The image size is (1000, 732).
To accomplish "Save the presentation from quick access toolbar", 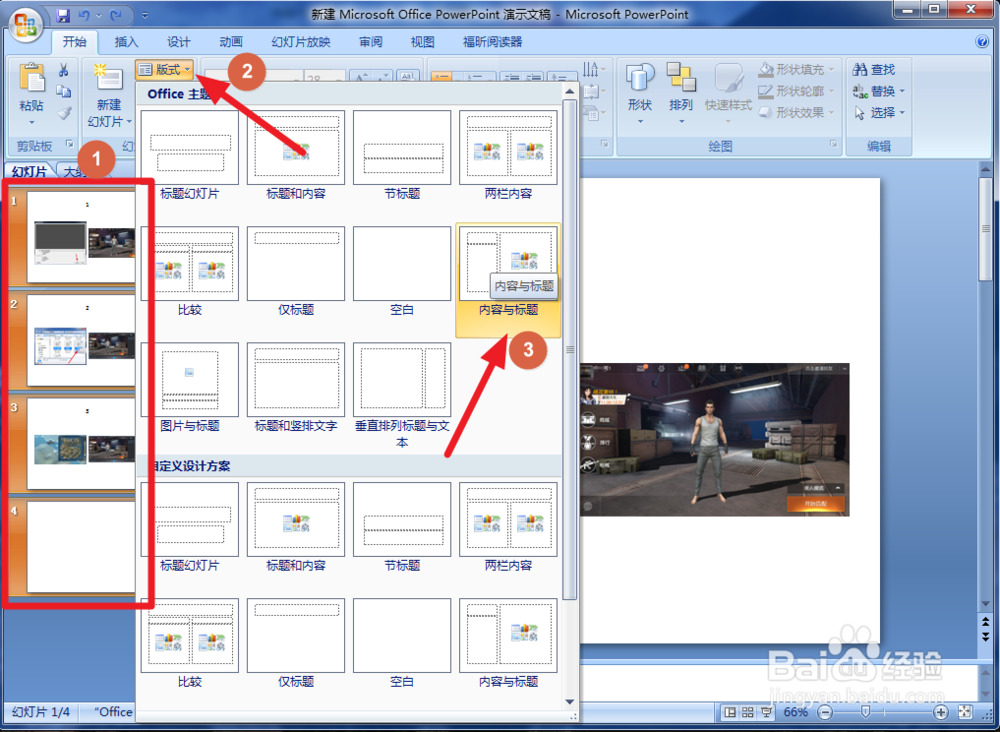I will (x=62, y=15).
